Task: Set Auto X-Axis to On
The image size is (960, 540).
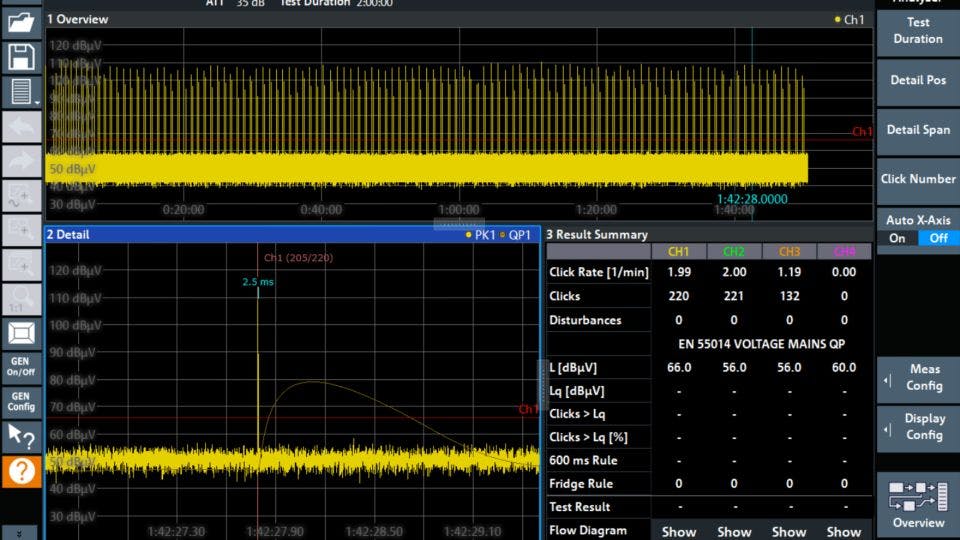Action: [x=897, y=238]
